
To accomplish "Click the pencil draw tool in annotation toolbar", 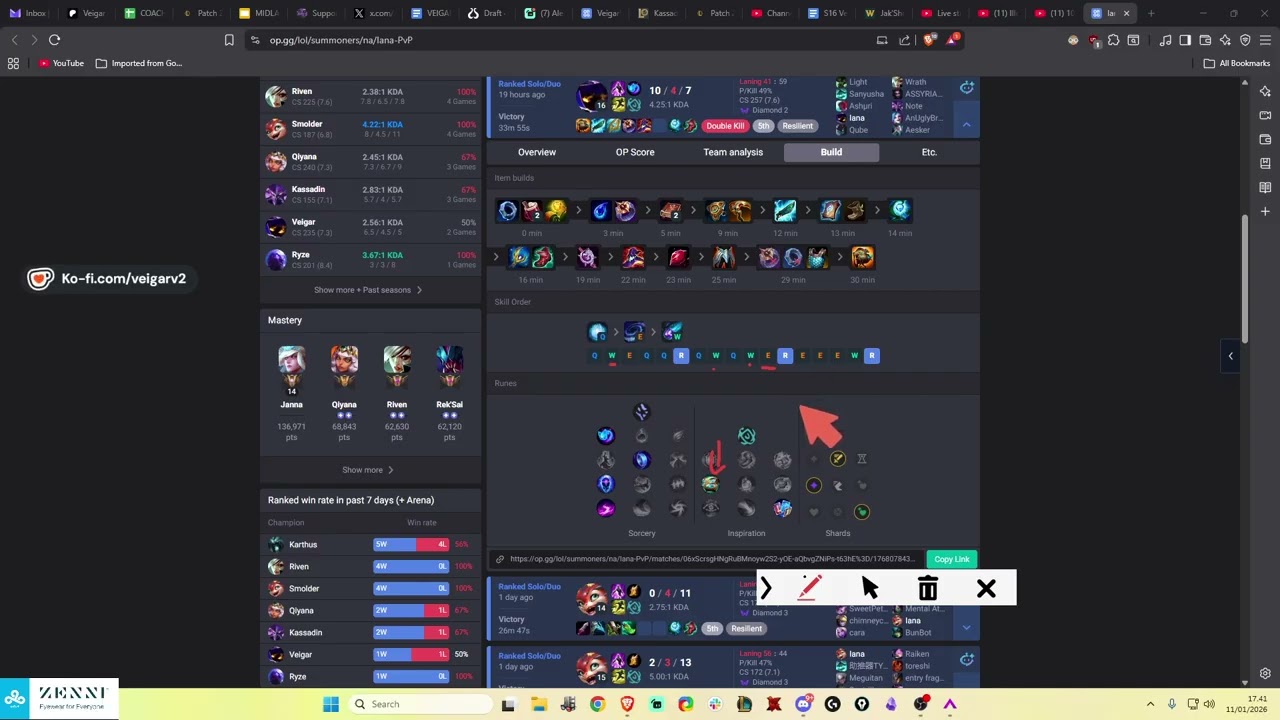I will pos(809,589).
